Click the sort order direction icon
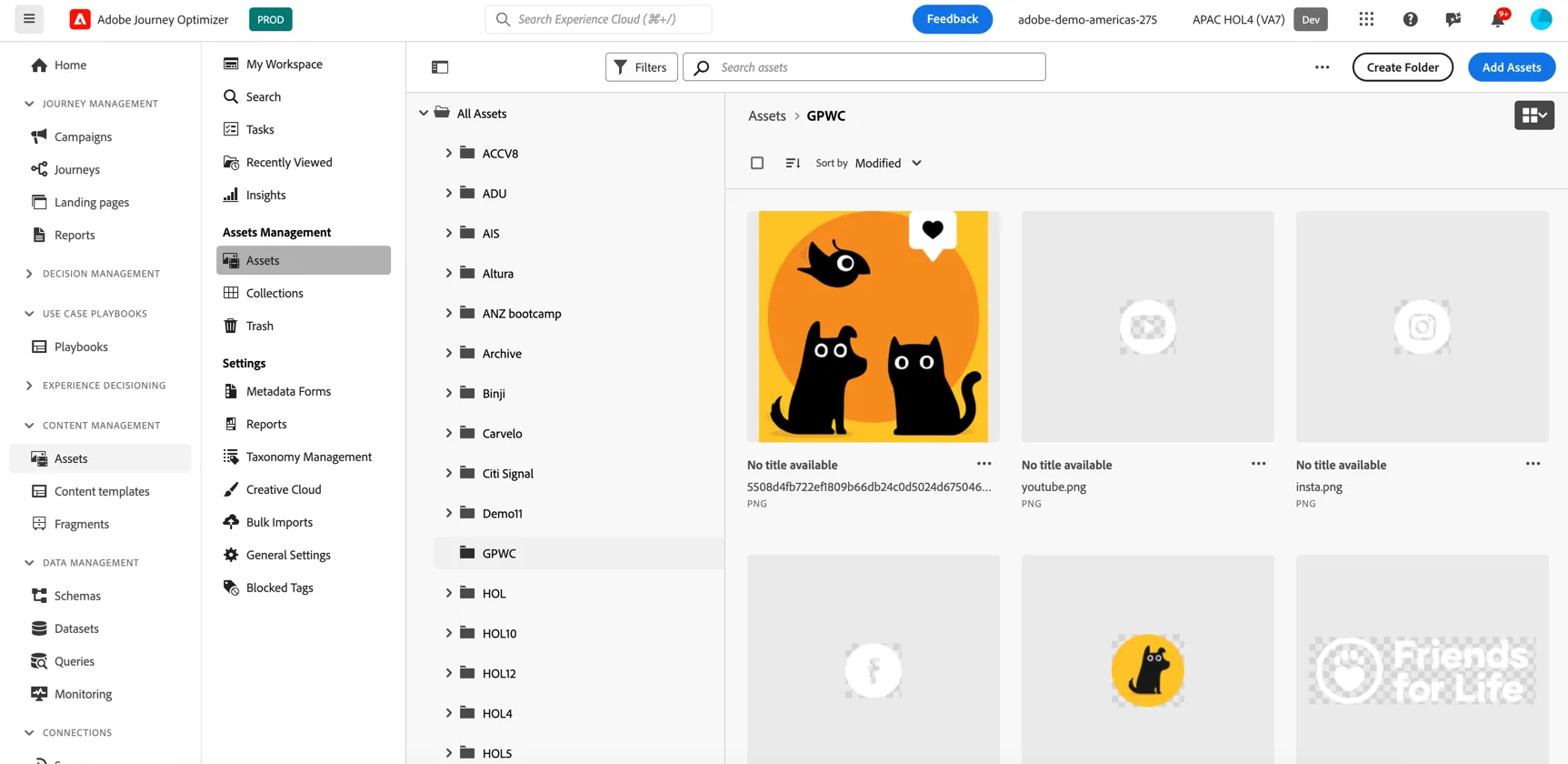Viewport: 1568px width, 764px height. coord(793,163)
